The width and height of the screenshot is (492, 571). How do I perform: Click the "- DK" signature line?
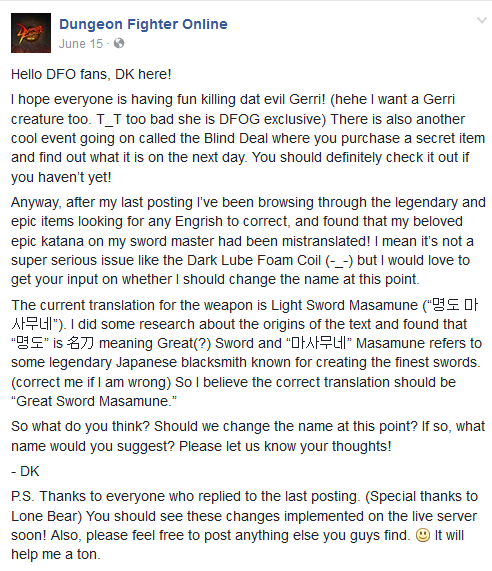[25, 471]
